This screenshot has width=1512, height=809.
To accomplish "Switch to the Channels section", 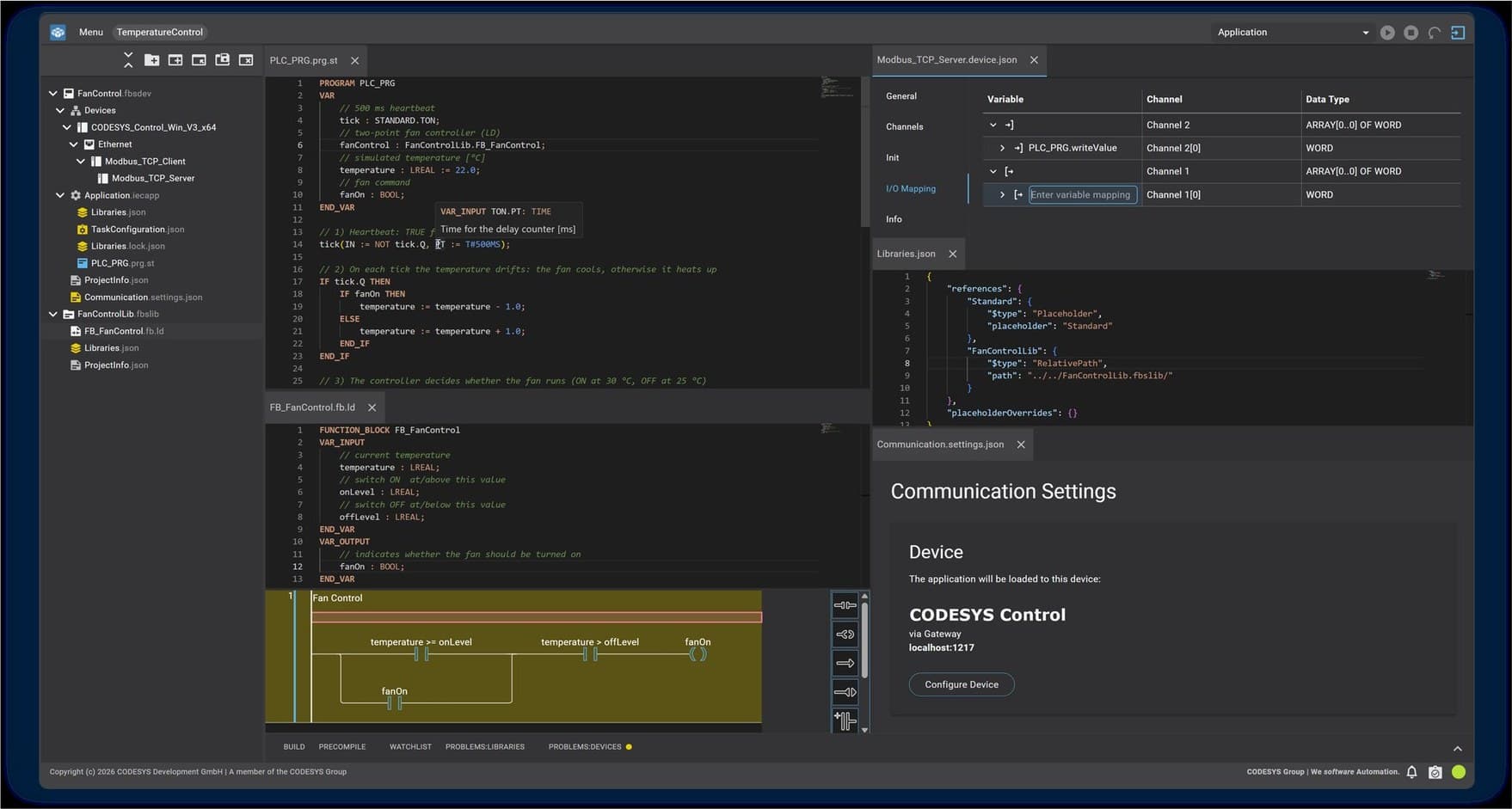I will pos(904,126).
